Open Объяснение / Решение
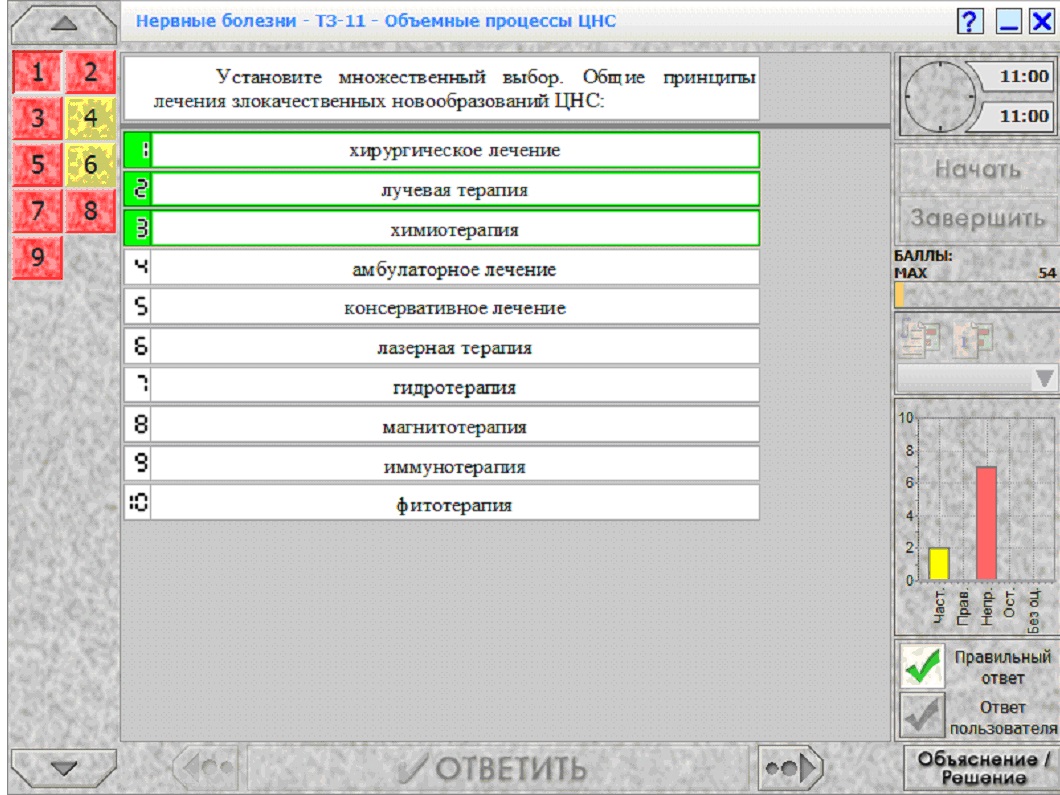This screenshot has height=795, width=1060. tap(981, 768)
